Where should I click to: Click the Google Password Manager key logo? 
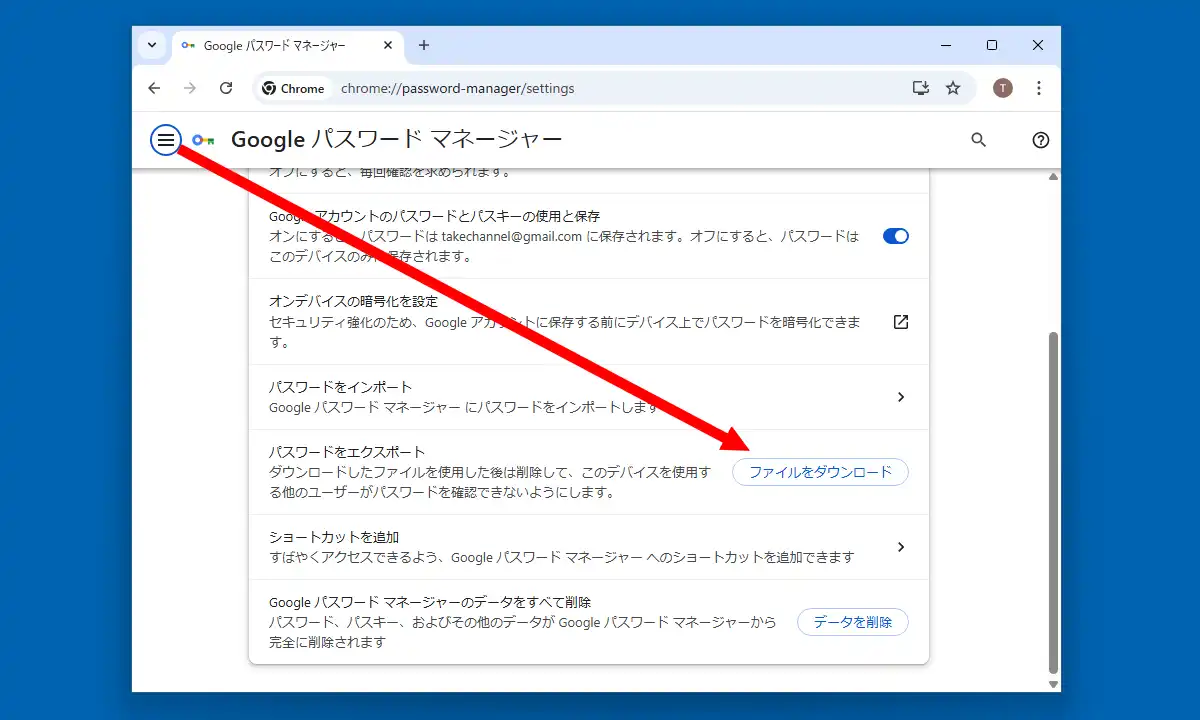coord(204,140)
